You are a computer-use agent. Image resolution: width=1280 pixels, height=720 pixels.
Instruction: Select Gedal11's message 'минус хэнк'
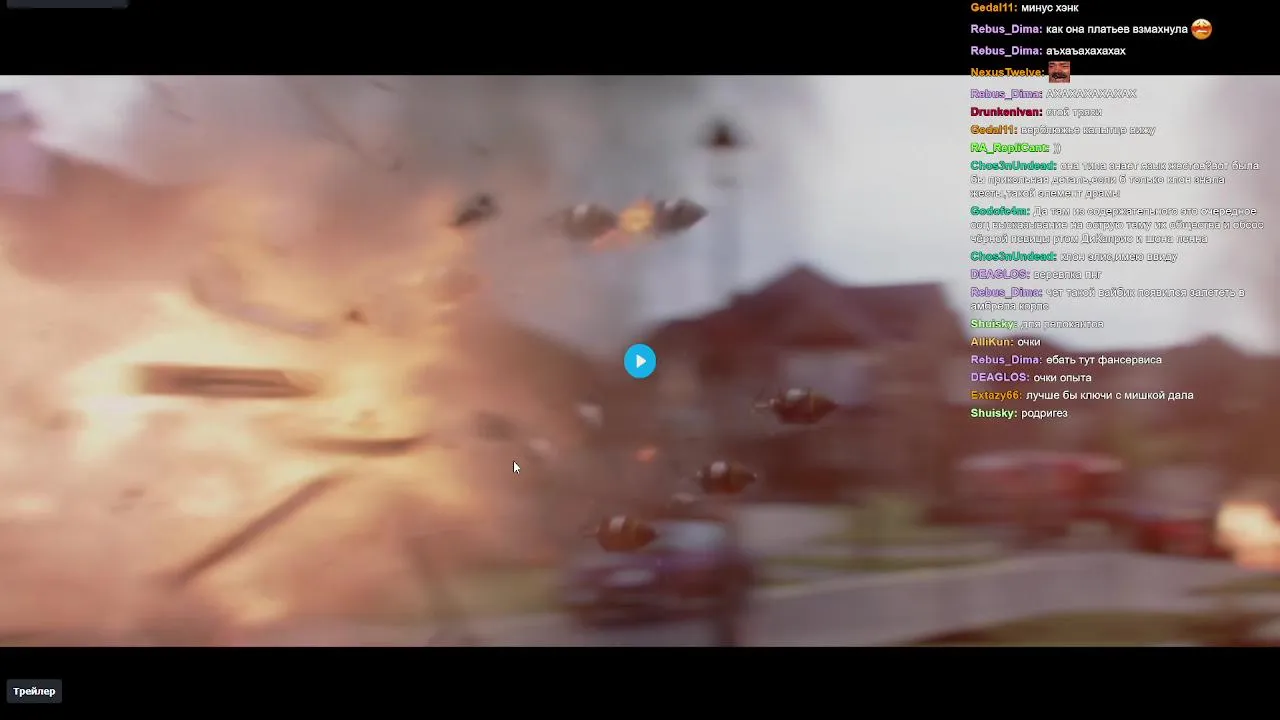pos(1049,8)
